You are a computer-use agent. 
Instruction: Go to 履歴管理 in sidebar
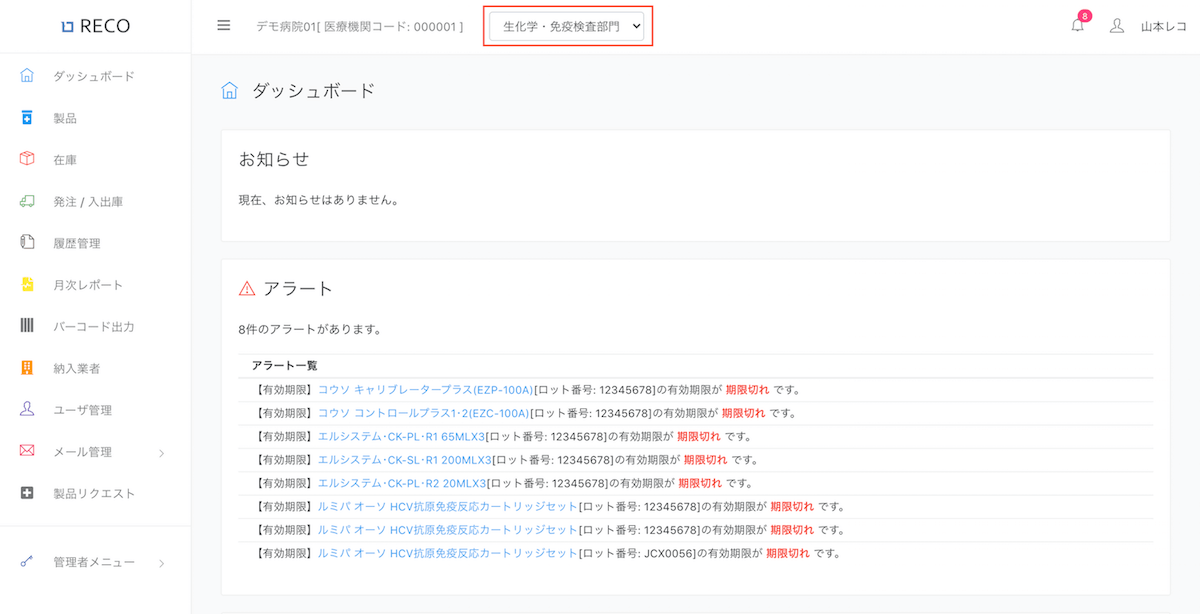point(76,243)
